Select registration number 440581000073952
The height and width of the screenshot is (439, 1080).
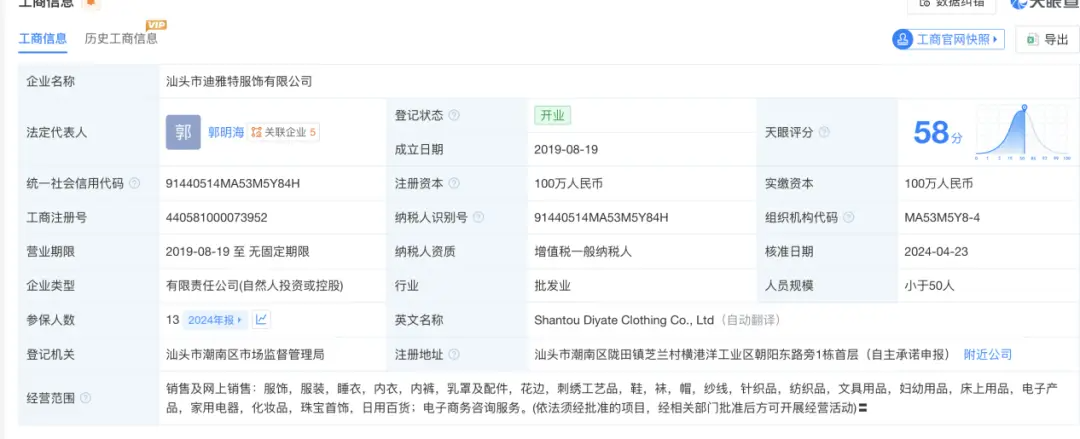pyautogui.click(x=216, y=218)
